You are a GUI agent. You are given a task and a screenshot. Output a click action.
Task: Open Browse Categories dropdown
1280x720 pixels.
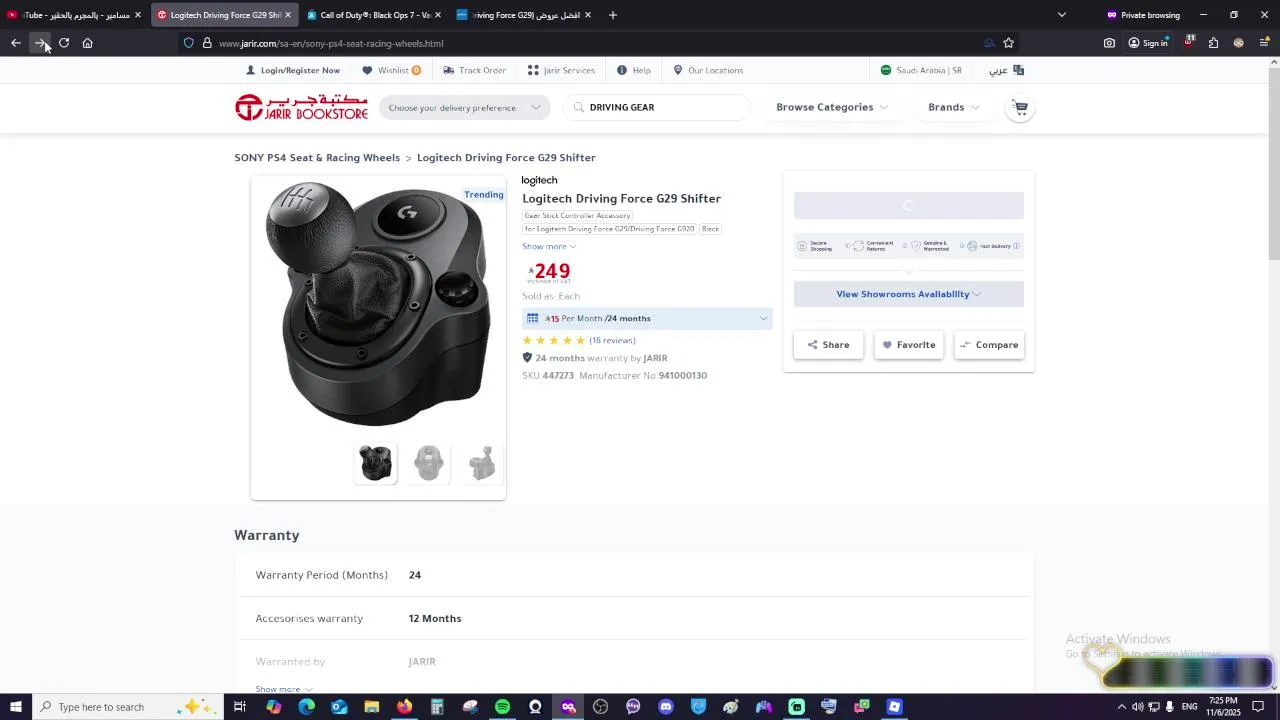[x=832, y=107]
